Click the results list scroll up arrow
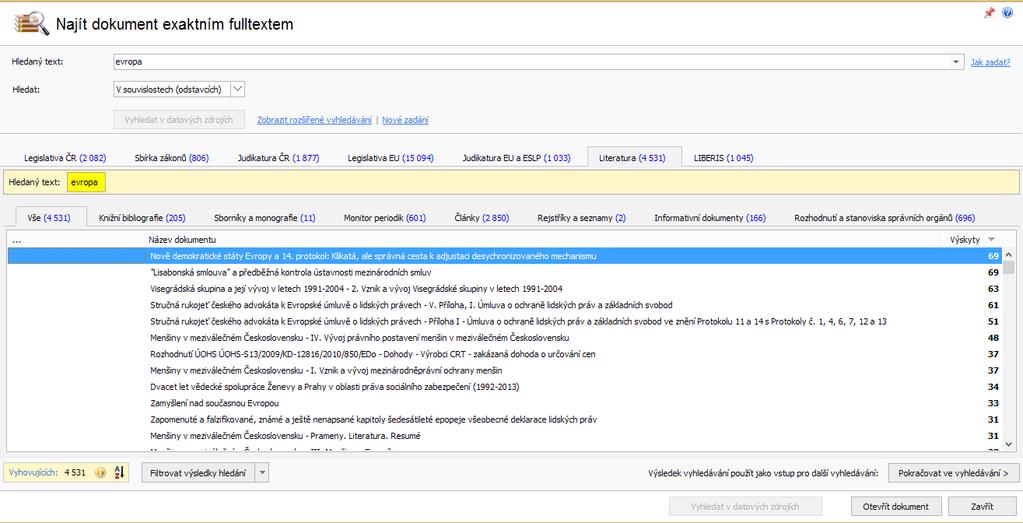Viewport: 1023px width, 523px height. pyautogui.click(x=1009, y=256)
